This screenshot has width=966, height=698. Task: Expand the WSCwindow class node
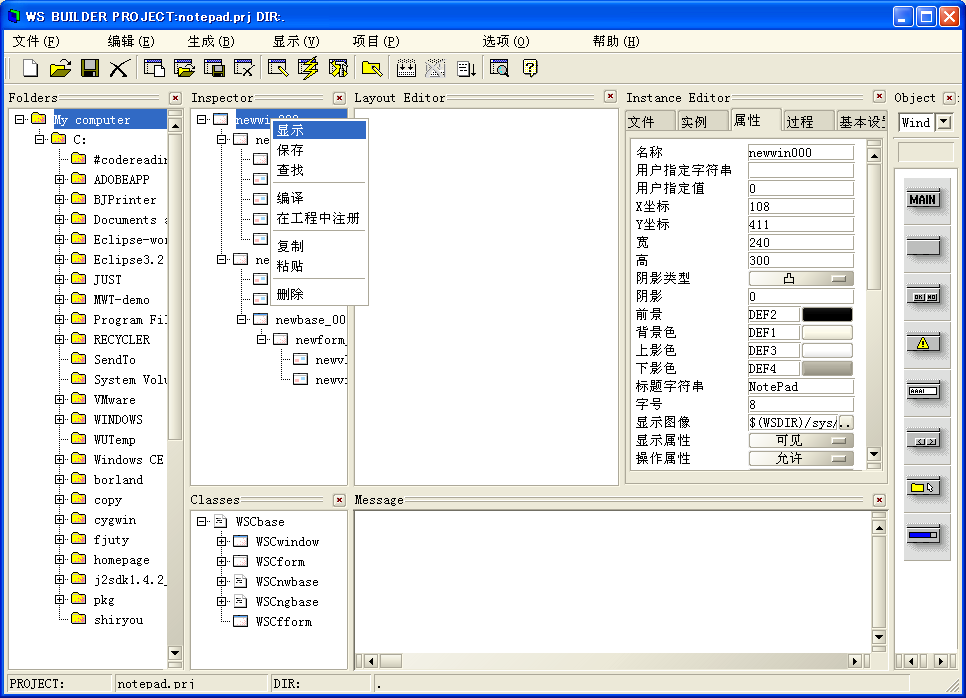tap(221, 542)
